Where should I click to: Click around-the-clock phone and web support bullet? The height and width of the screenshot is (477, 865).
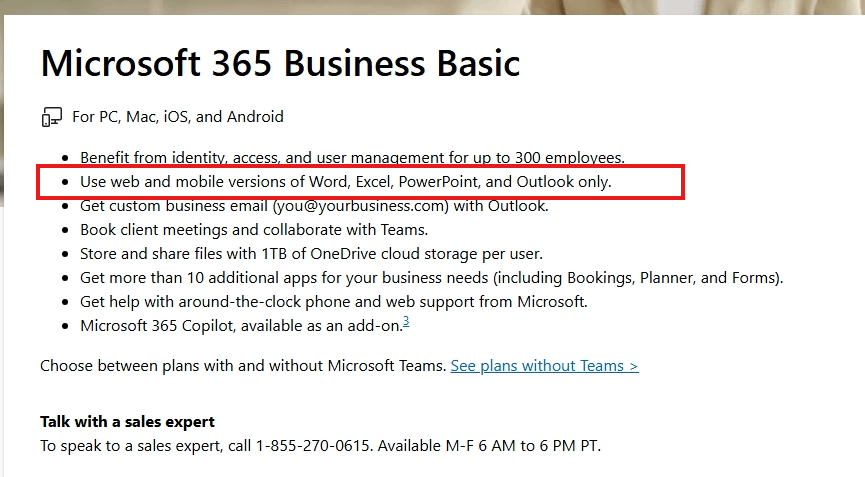pyautogui.click(x=333, y=302)
